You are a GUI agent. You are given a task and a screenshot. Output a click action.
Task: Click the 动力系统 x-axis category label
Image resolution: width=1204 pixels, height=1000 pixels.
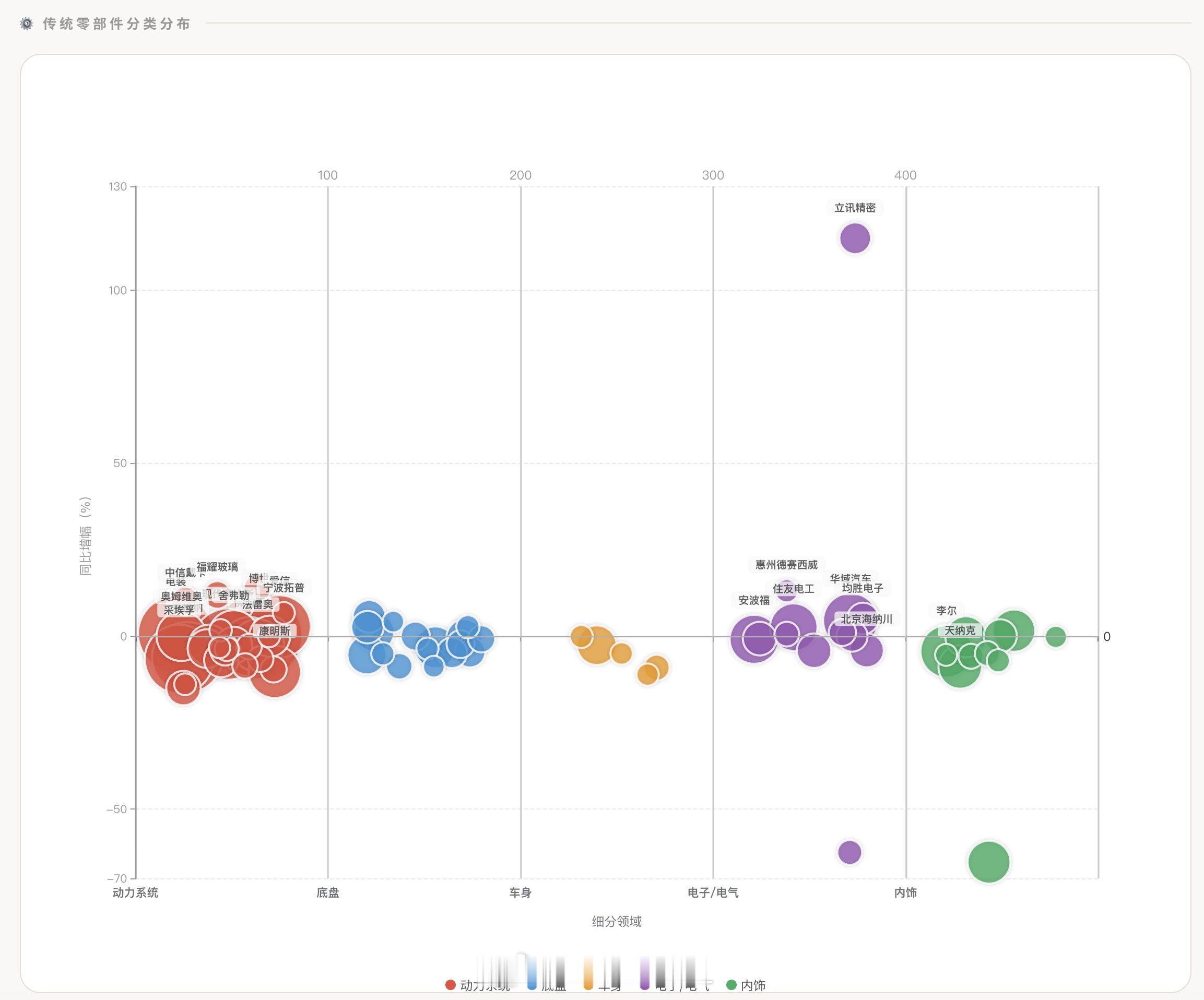[x=135, y=892]
